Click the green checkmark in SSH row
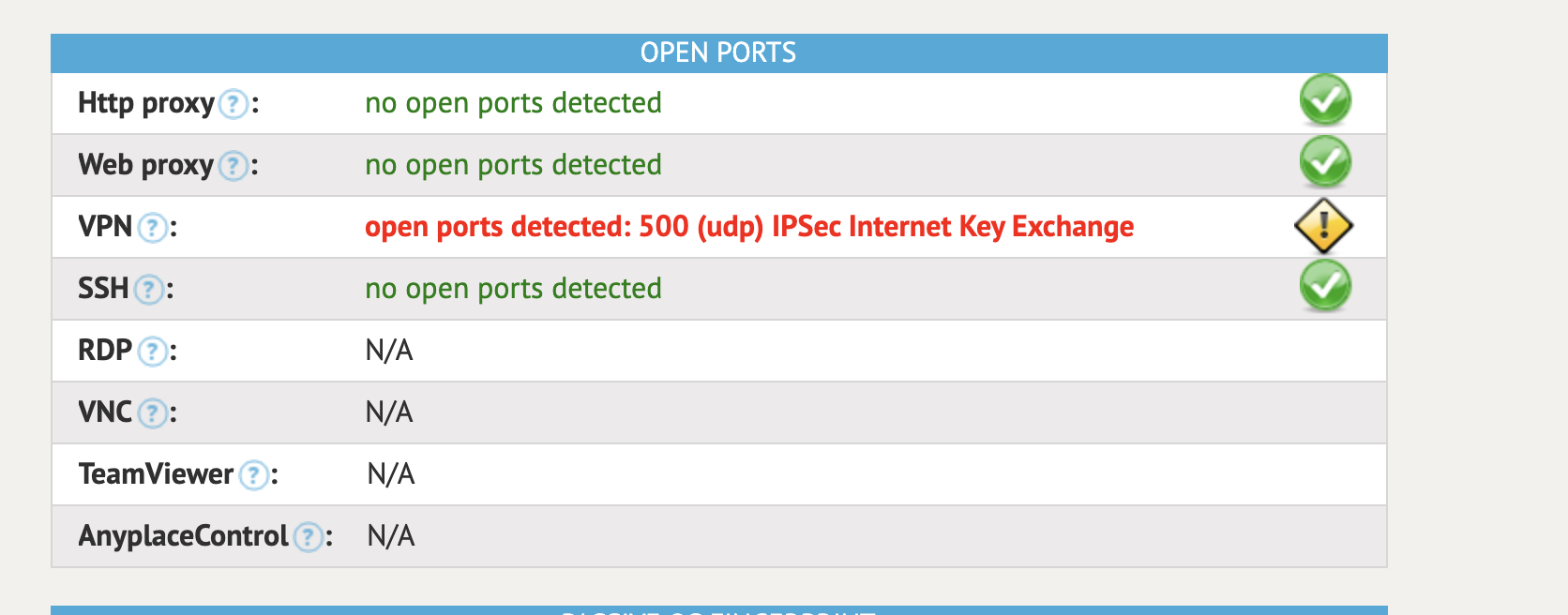1568x615 pixels. pyautogui.click(x=1325, y=286)
